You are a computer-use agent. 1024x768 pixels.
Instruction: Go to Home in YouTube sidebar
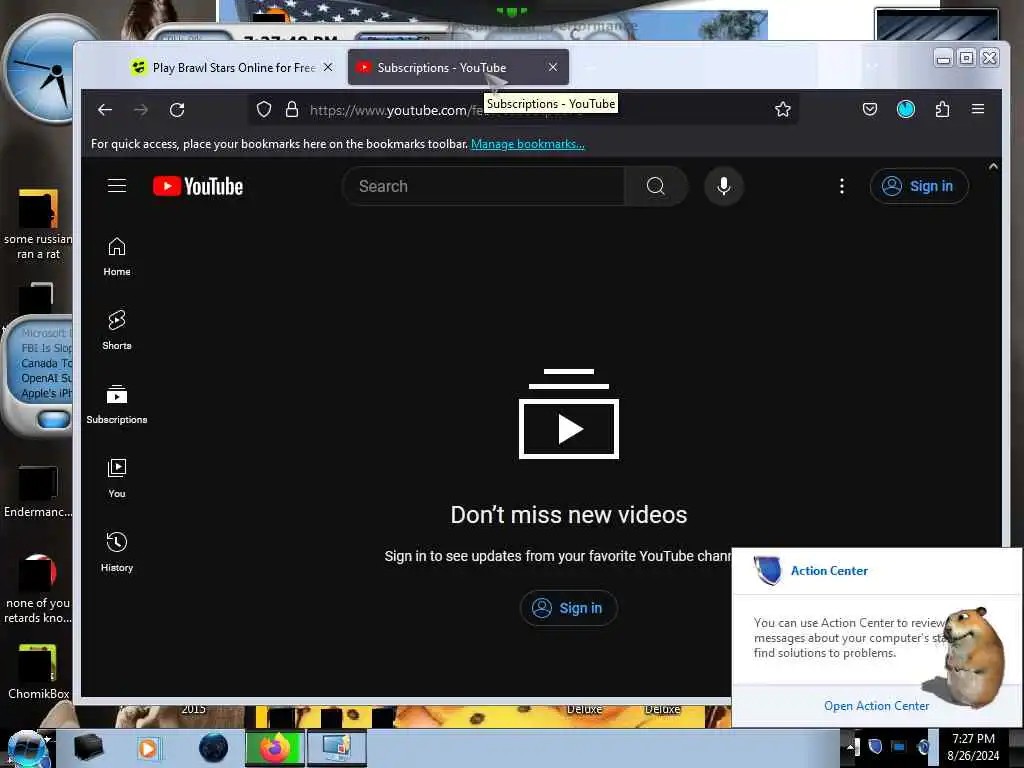[x=117, y=257]
